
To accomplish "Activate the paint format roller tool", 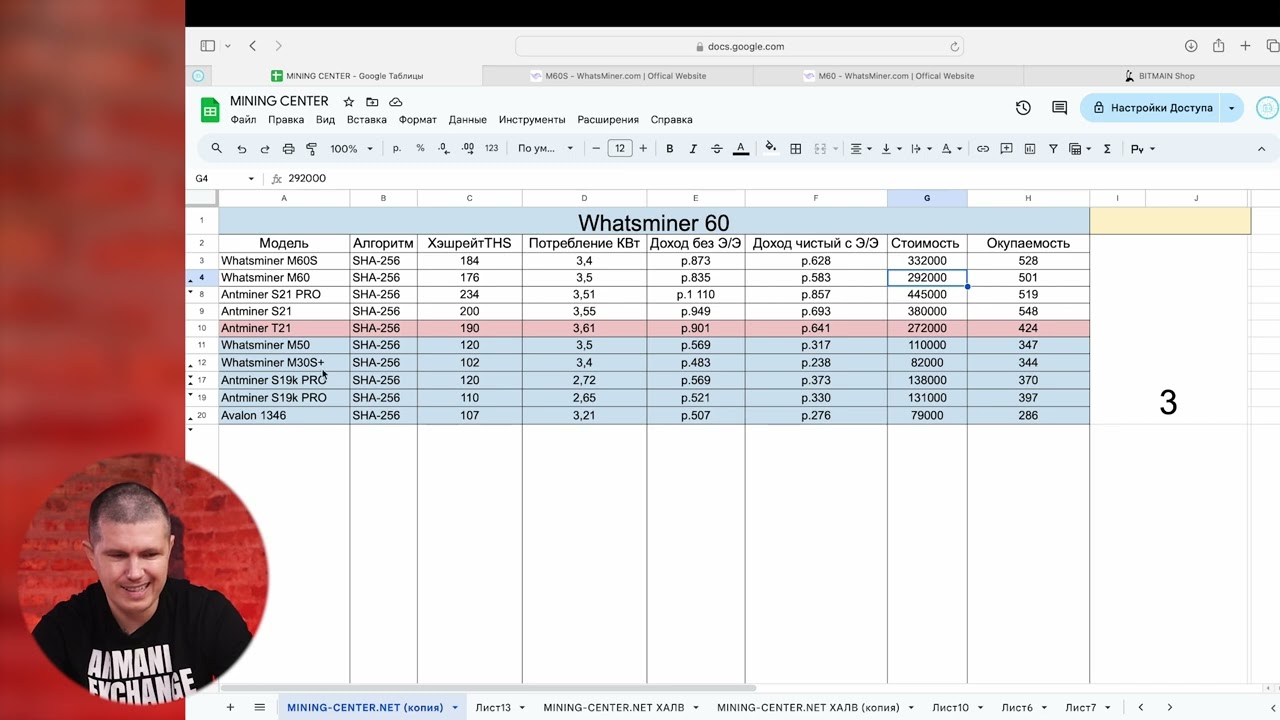I will [311, 149].
